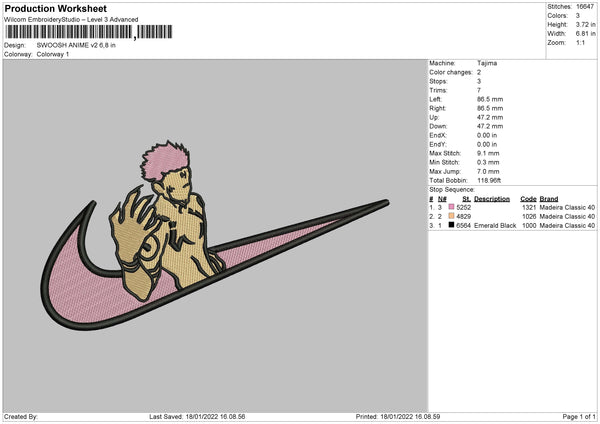
Task: Click the Min Stitch value 0.3 mm
Action: (x=488, y=162)
